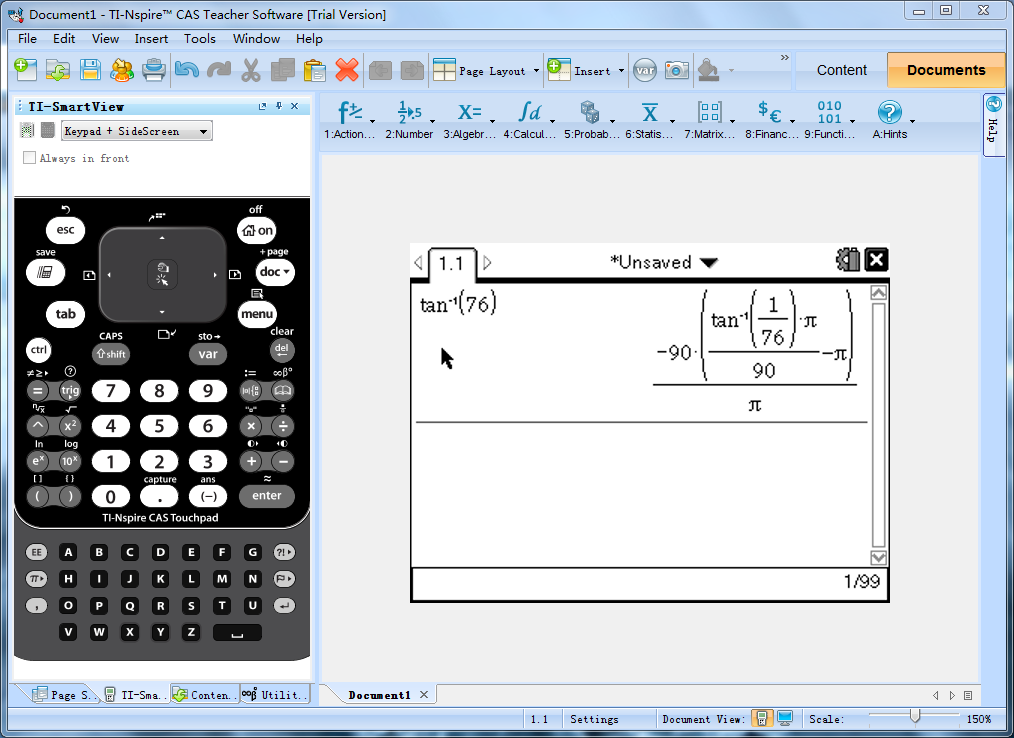Save the document with the floppy disk icon
This screenshot has width=1014, height=738.
click(x=90, y=70)
